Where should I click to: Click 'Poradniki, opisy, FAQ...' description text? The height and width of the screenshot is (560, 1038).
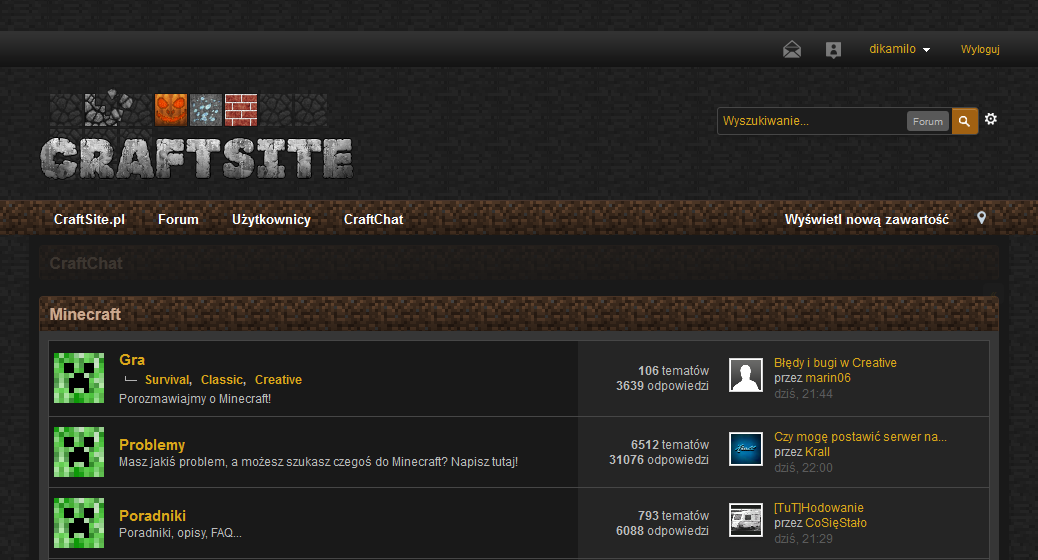(x=180, y=533)
